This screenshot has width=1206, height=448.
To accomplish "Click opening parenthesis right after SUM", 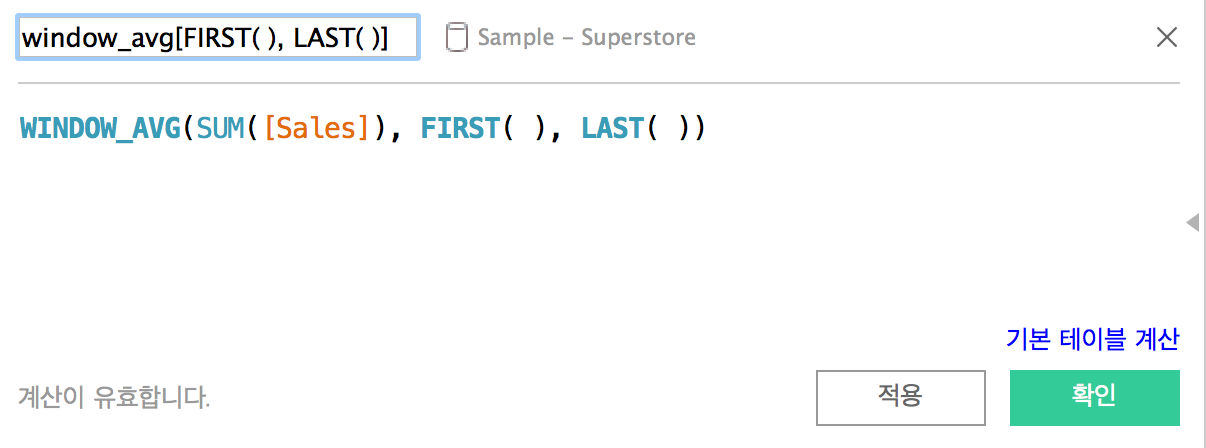I will tap(253, 129).
